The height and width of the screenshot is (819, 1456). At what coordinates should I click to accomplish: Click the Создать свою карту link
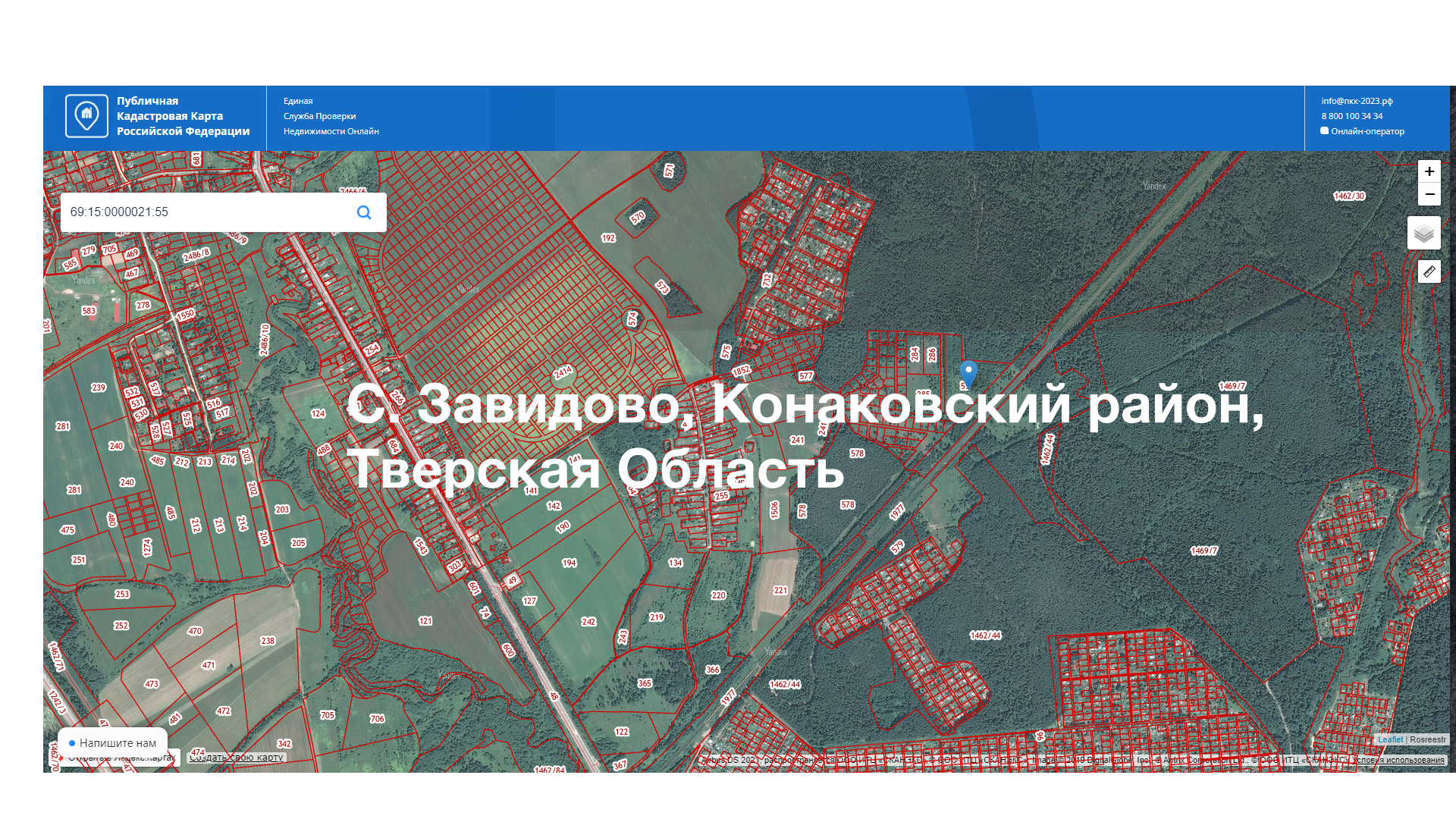tap(237, 758)
